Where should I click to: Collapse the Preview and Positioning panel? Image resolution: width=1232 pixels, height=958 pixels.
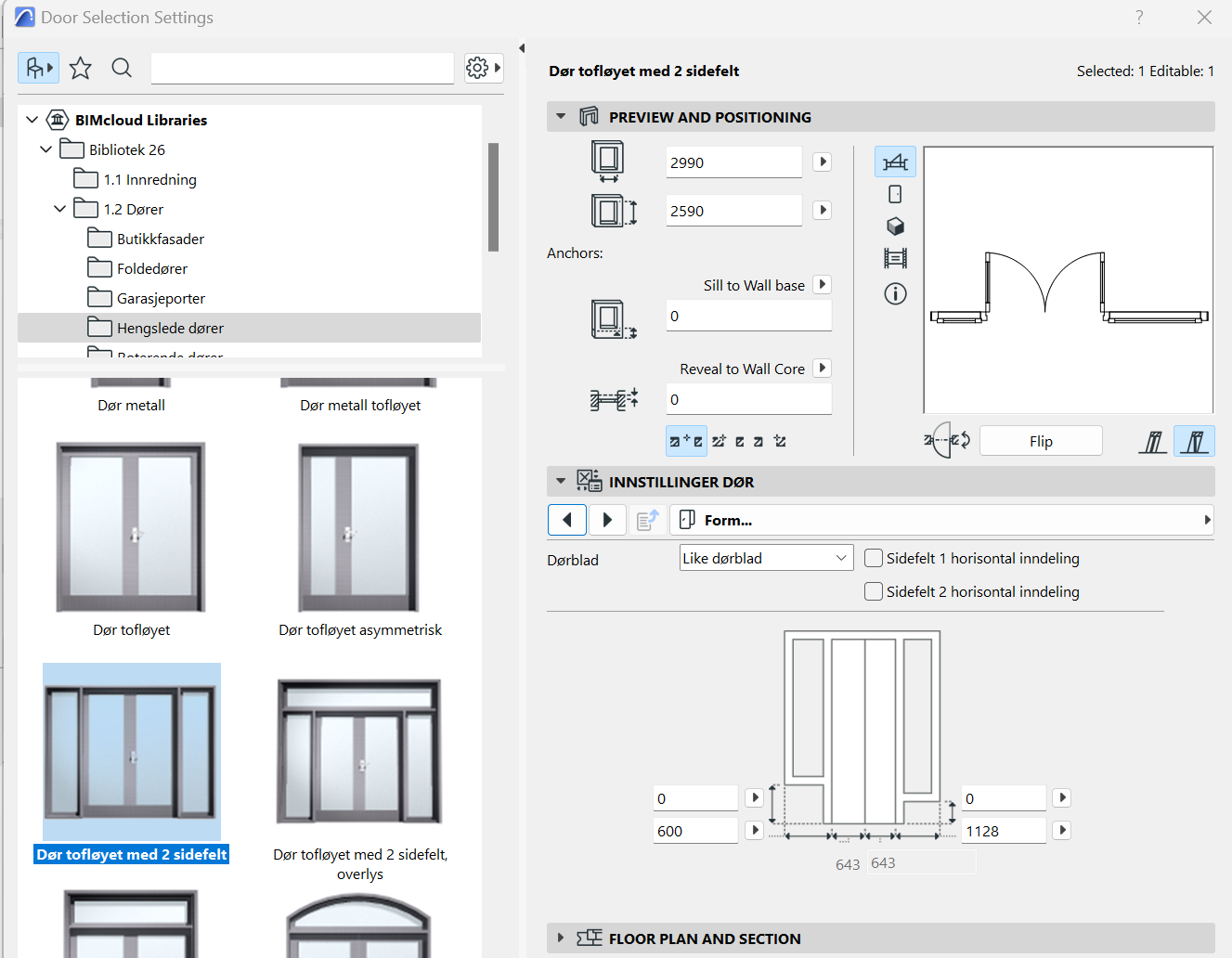pyautogui.click(x=561, y=117)
